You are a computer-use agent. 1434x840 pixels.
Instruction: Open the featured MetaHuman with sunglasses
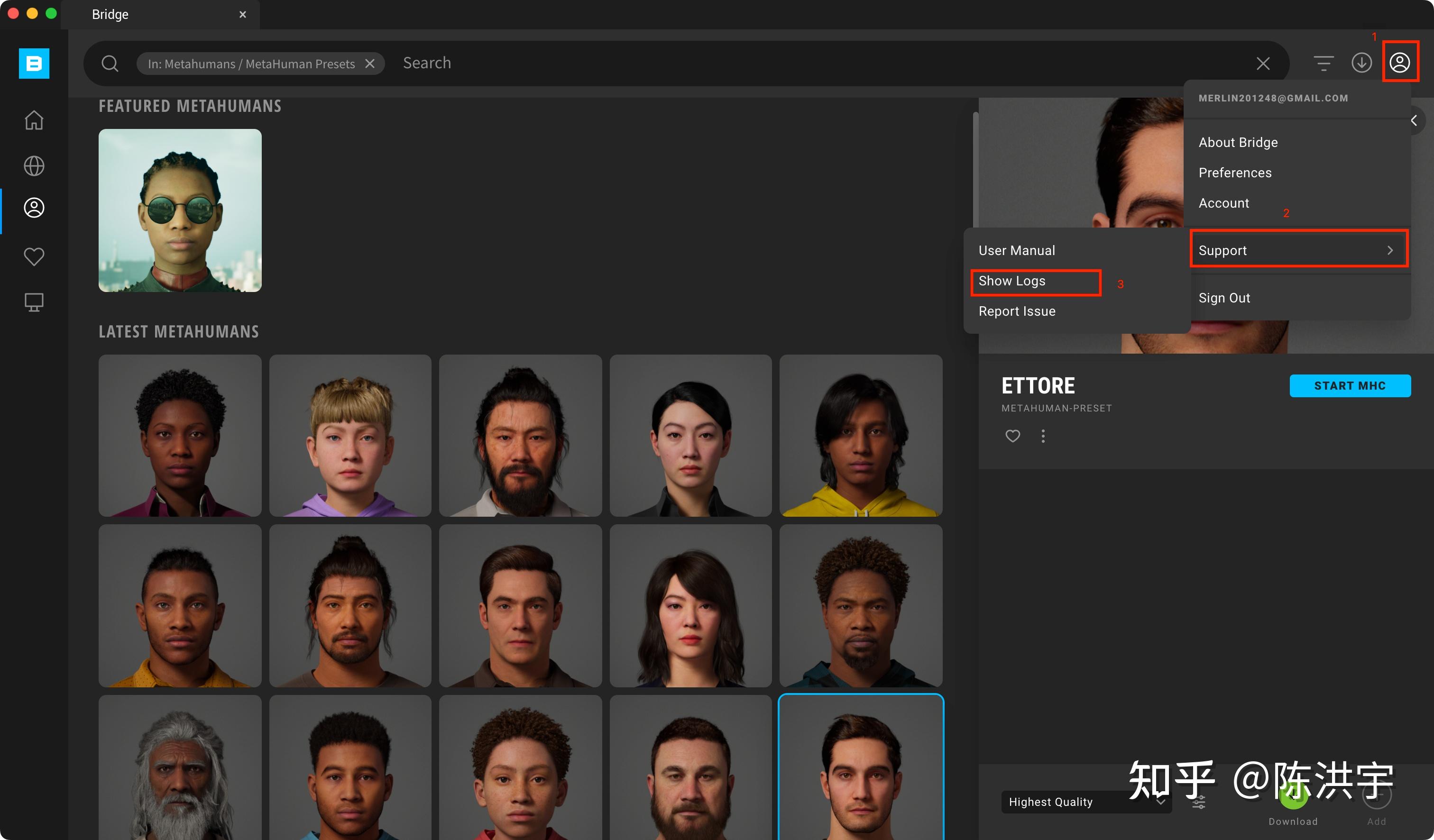180,210
